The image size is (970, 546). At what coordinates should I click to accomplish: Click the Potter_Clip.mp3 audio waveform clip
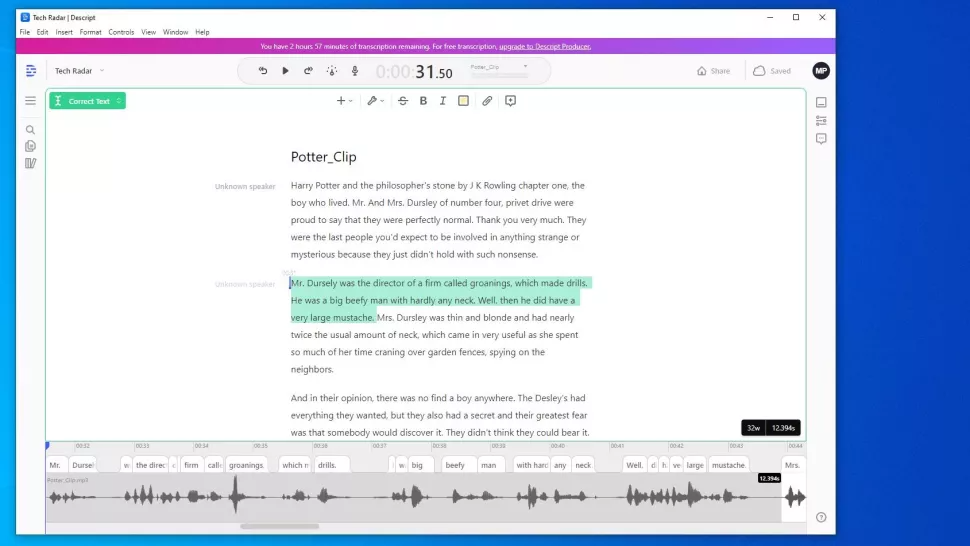(413, 497)
